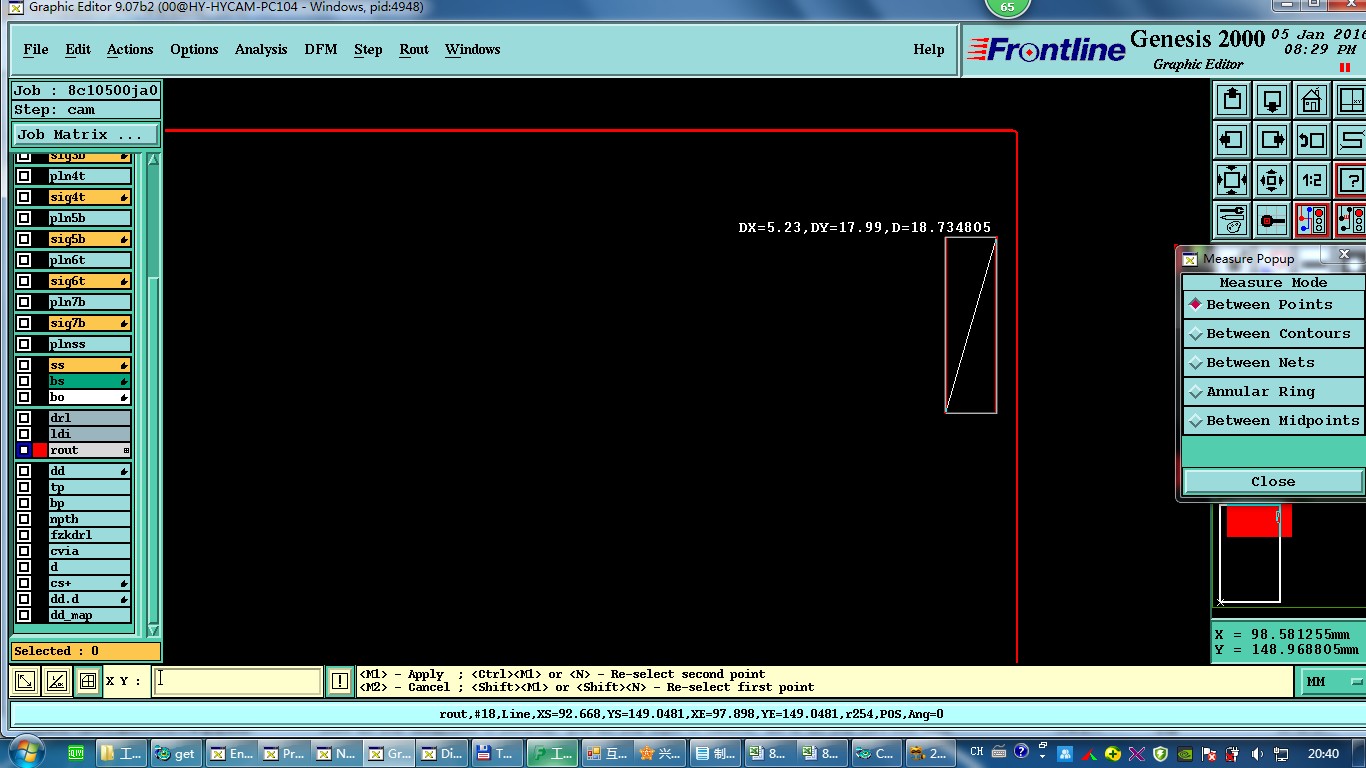Open the Windows menu
Viewport: 1366px width, 768px height.
(473, 49)
